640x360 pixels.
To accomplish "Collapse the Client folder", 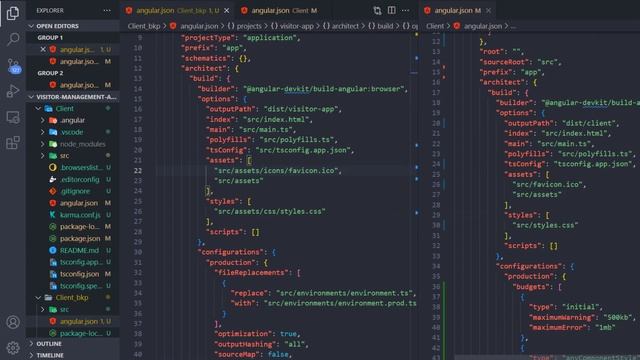I will (x=38, y=109).
